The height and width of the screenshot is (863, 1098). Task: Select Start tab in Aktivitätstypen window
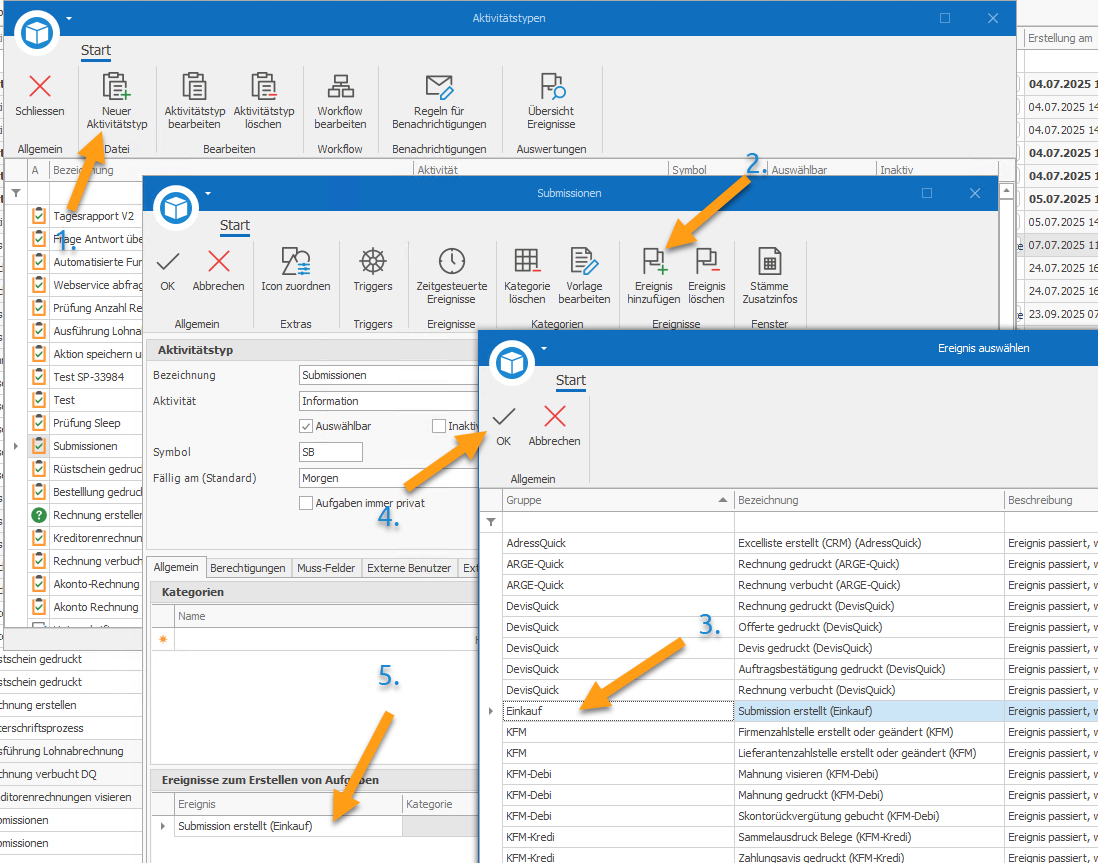(x=96, y=50)
